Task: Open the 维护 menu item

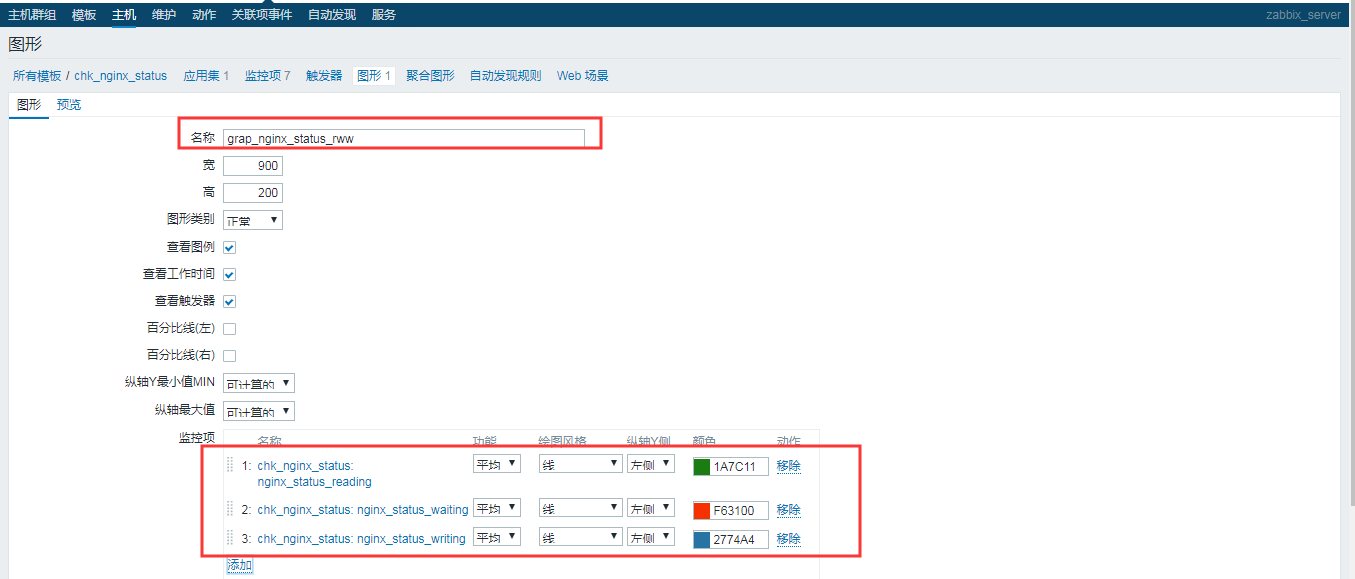Action: click(x=164, y=15)
